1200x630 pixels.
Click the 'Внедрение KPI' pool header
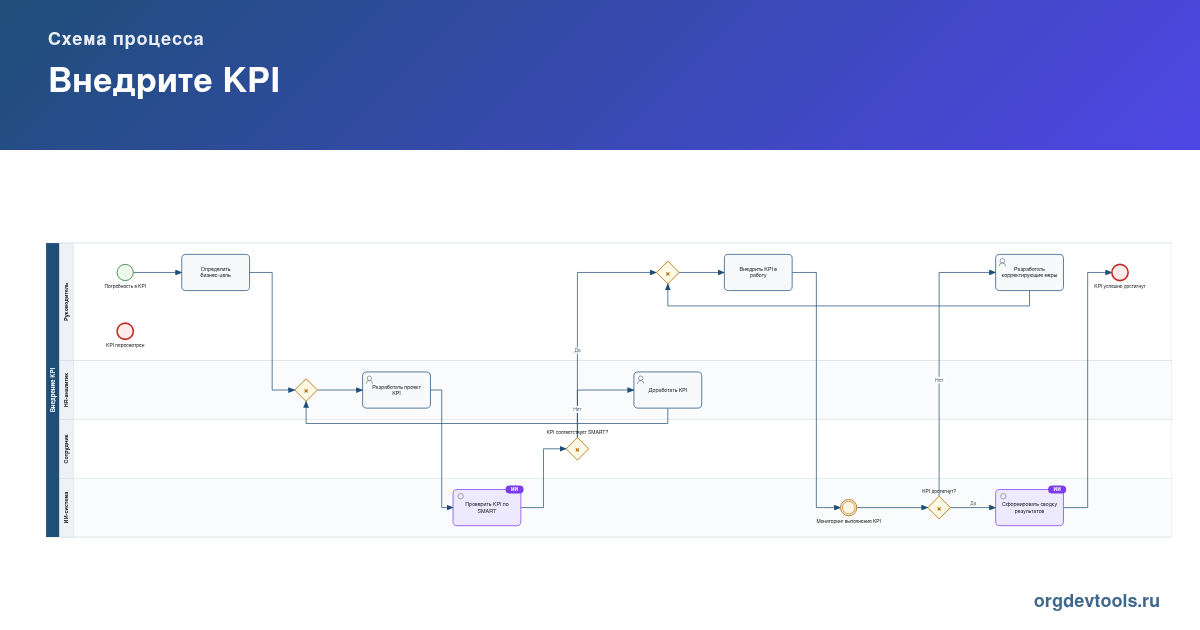click(53, 390)
